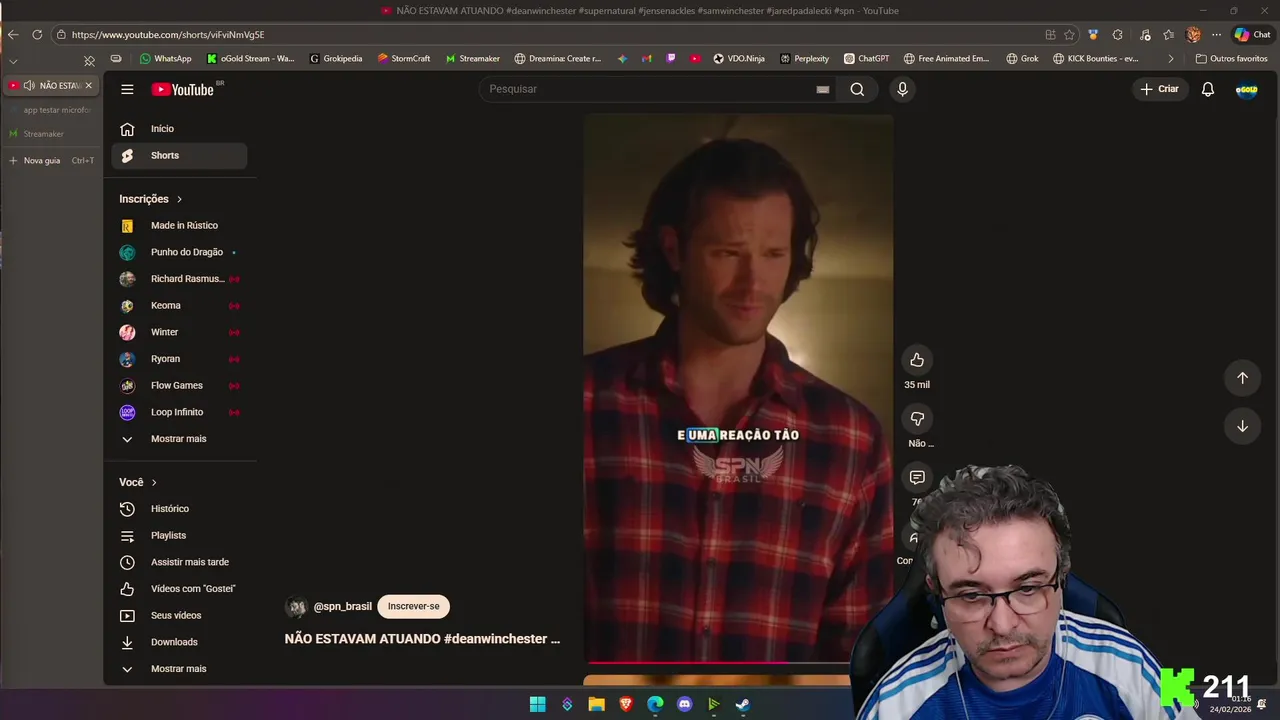Mute the NÃO ESTAVAM tab audio
The width and height of the screenshot is (1280, 720).
pos(28,85)
